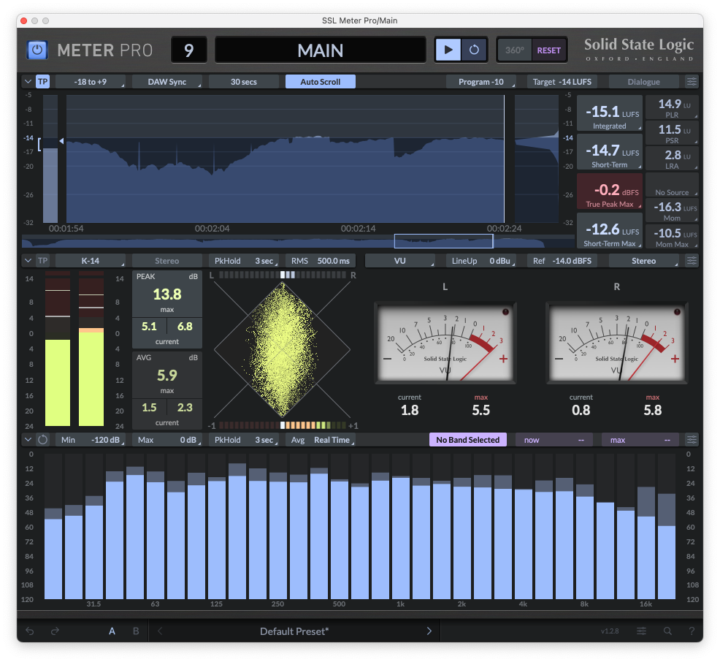This screenshot has height=662, width=720.
Task: Click the -12.6 LUFS Short-Term Max readout
Action: (609, 231)
